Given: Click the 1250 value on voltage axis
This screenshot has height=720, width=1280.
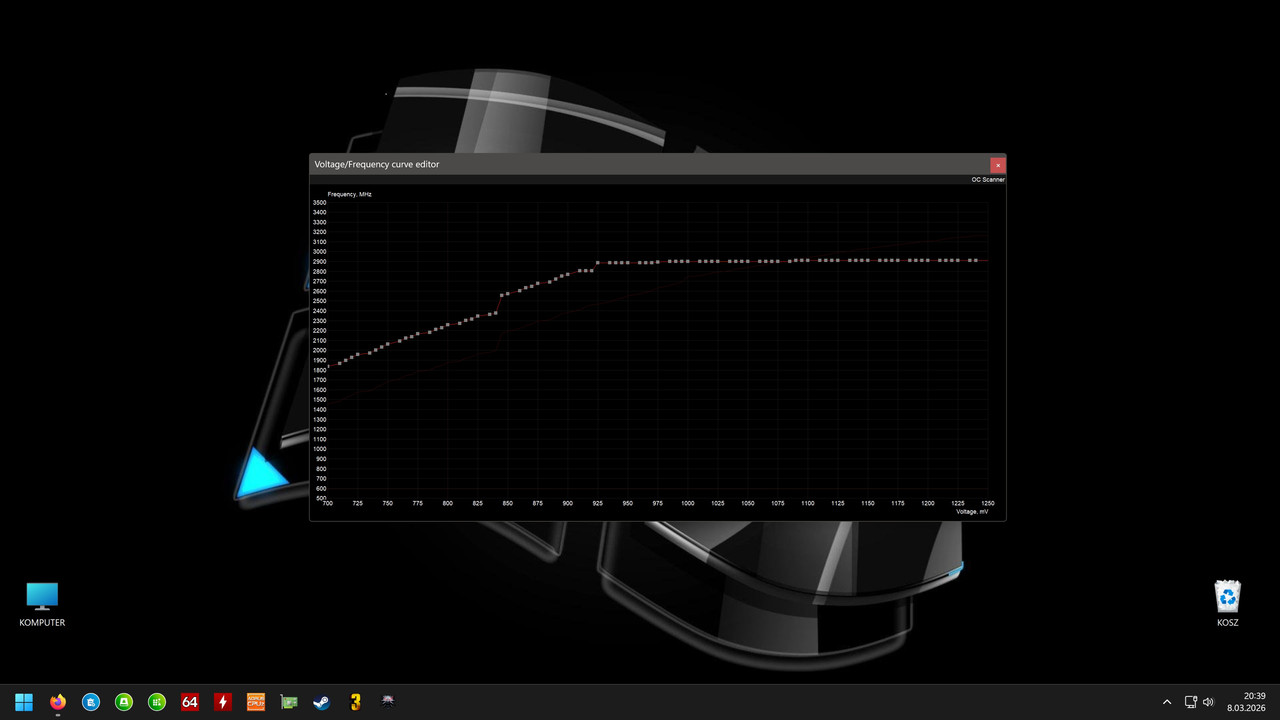Looking at the screenshot, I should pyautogui.click(x=987, y=503).
